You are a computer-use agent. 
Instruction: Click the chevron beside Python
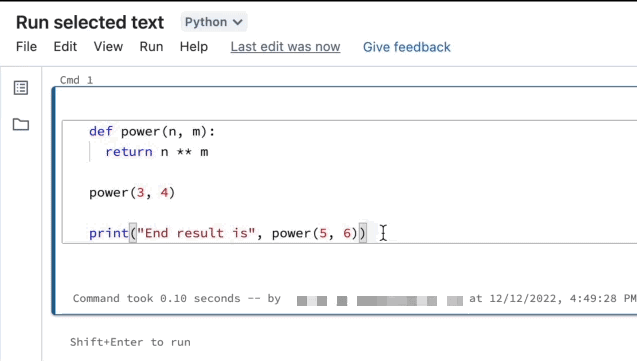point(238,22)
